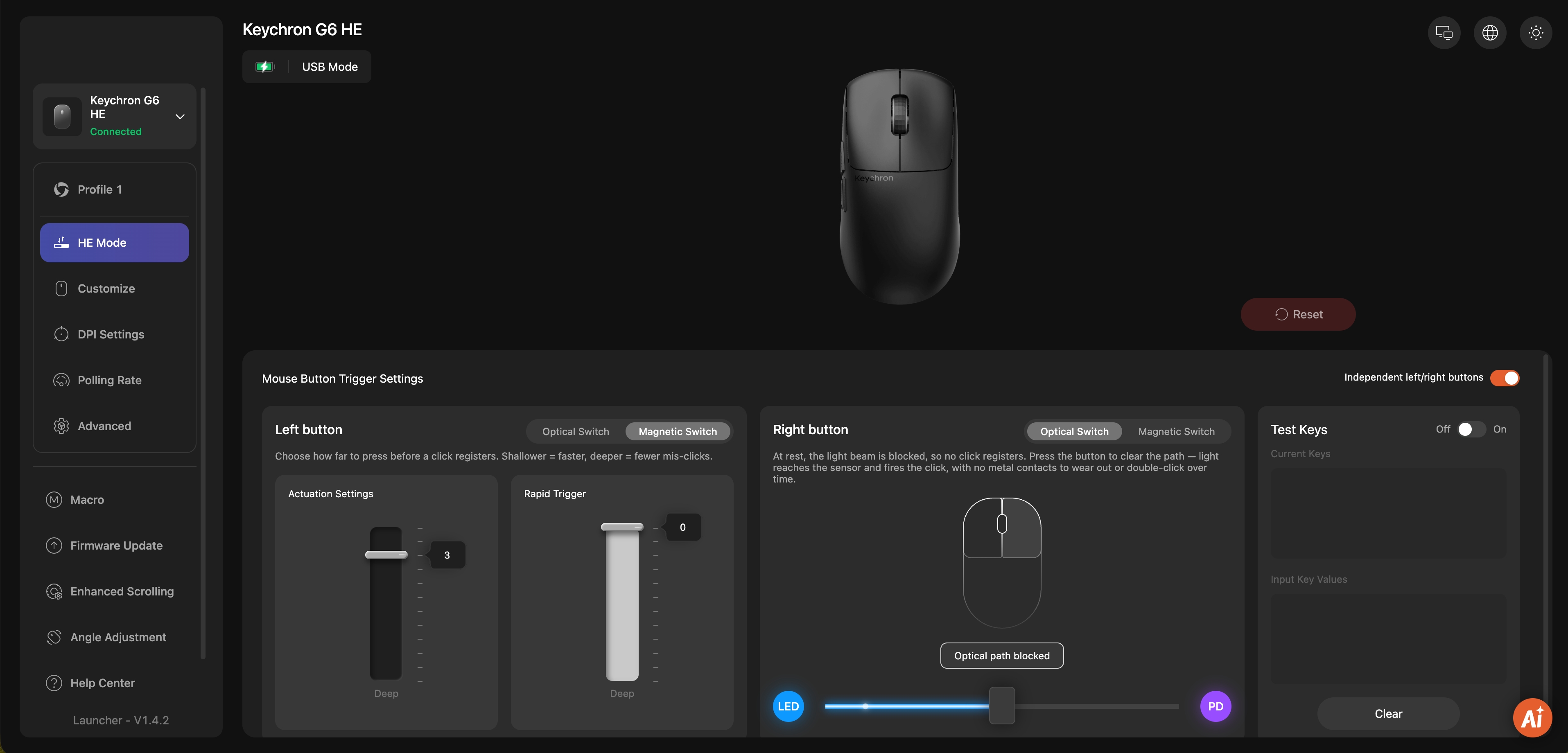The width and height of the screenshot is (1568, 753).
Task: Click the Rapid Trigger slider handle
Action: [x=621, y=527]
